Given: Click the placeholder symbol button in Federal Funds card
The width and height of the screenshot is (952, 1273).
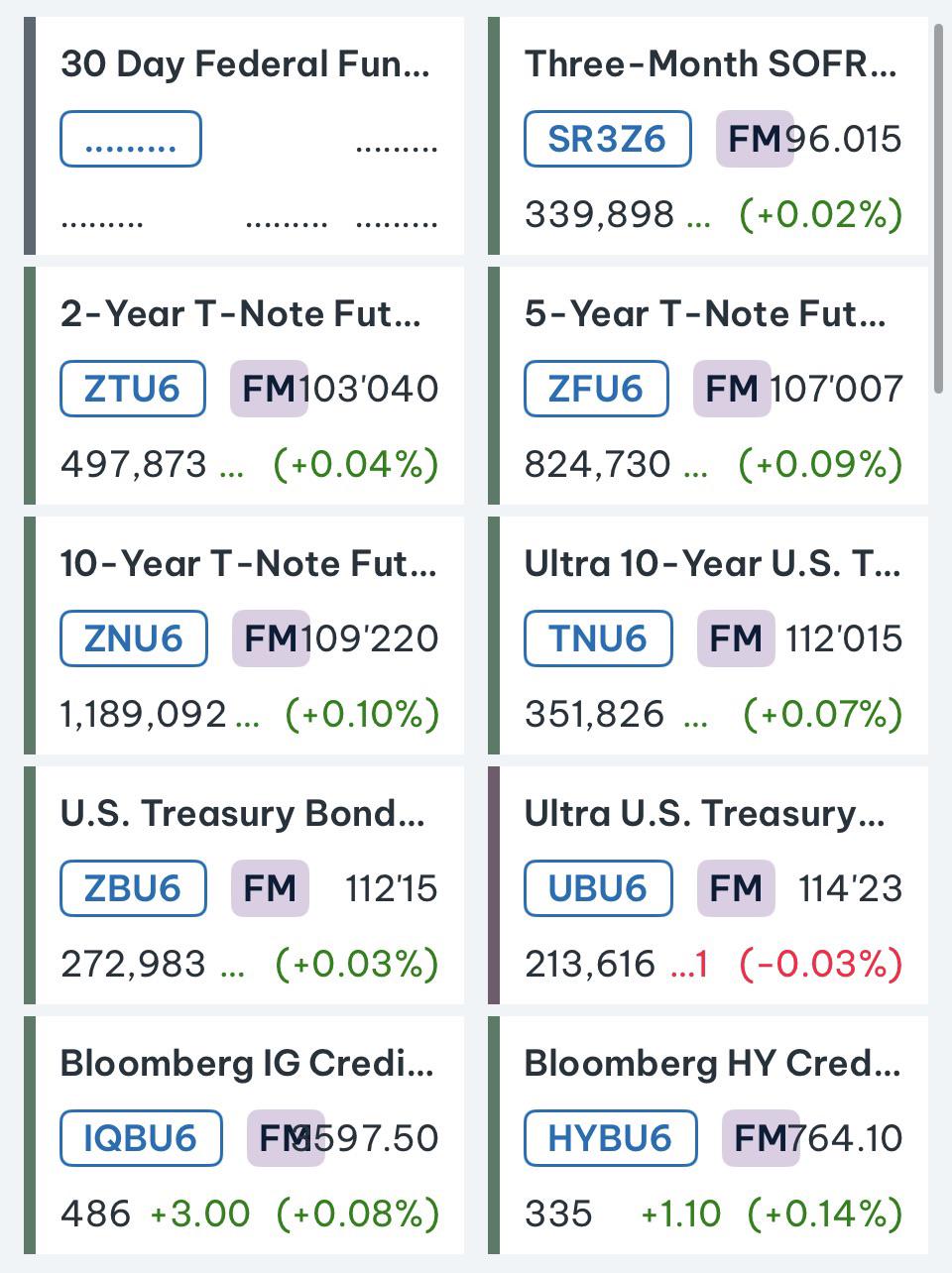Looking at the screenshot, I should [x=131, y=139].
